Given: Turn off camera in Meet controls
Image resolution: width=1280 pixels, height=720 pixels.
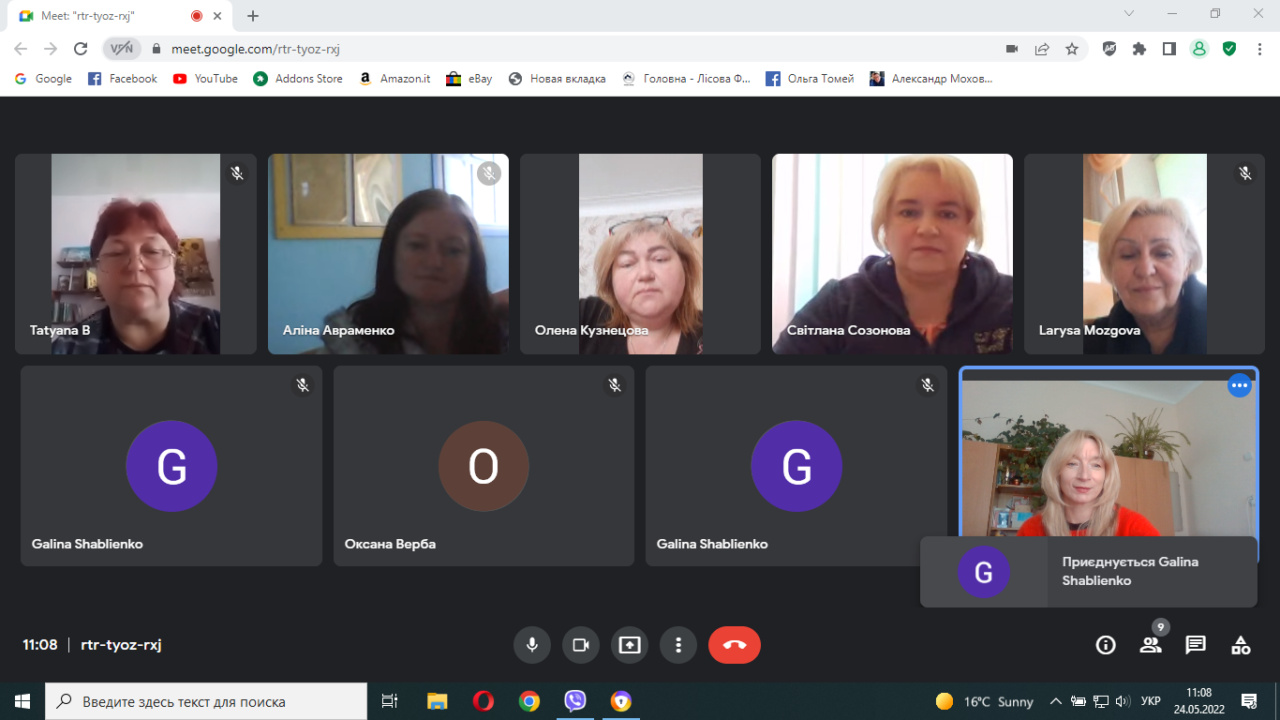Looking at the screenshot, I should (580, 645).
